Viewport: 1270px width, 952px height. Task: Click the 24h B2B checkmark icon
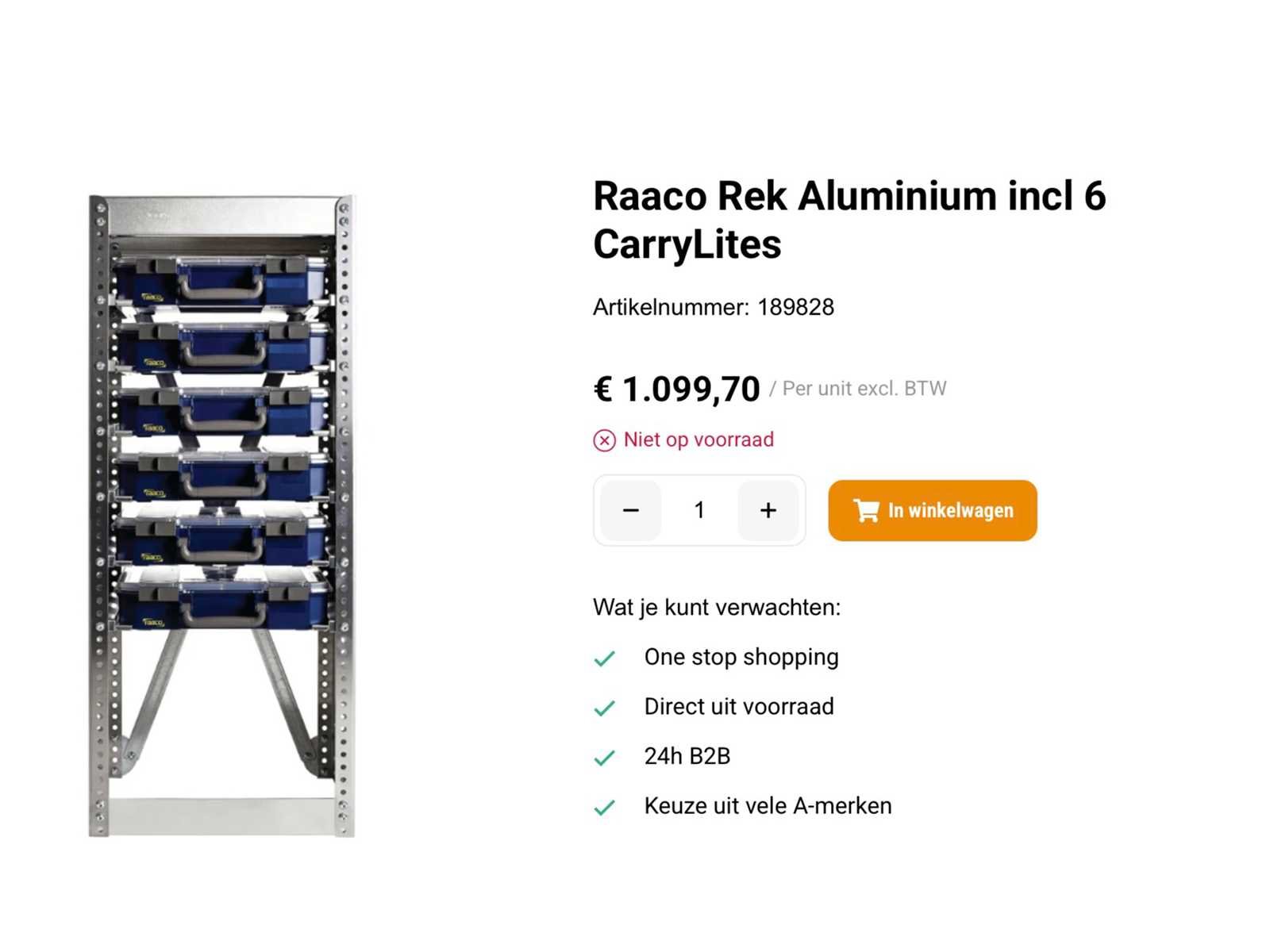[605, 758]
